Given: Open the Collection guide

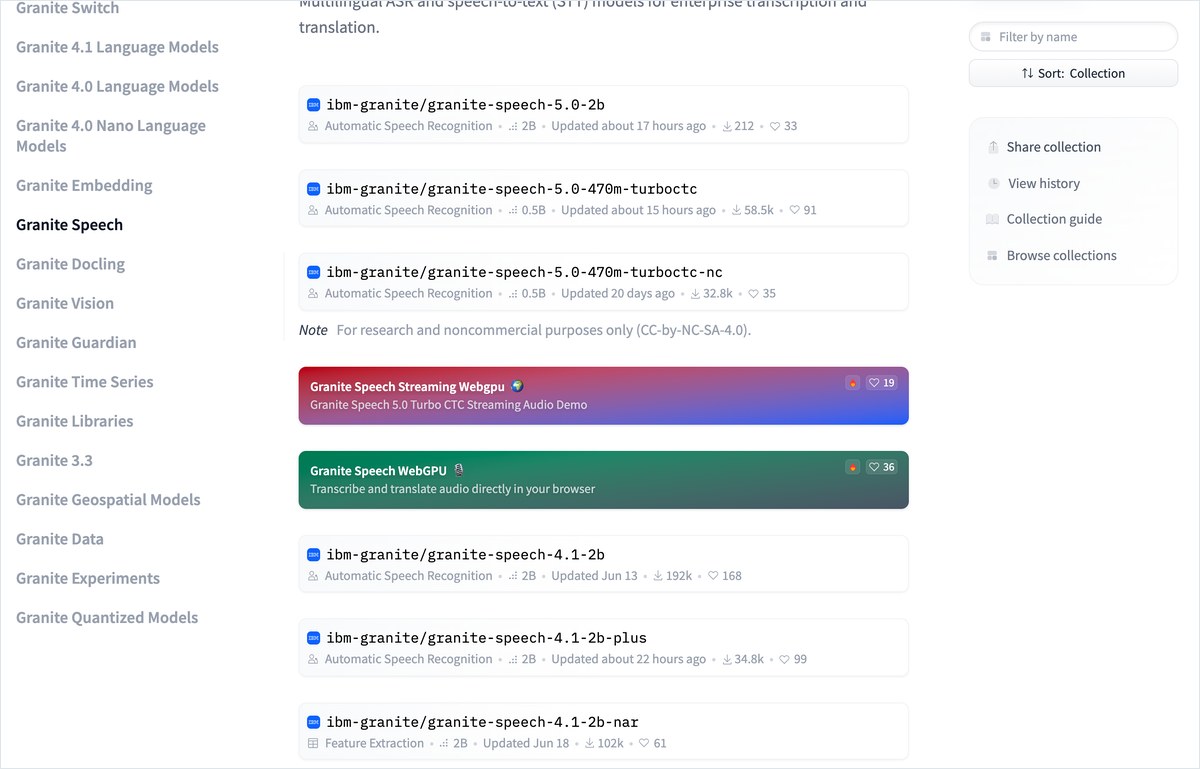Looking at the screenshot, I should point(1054,219).
